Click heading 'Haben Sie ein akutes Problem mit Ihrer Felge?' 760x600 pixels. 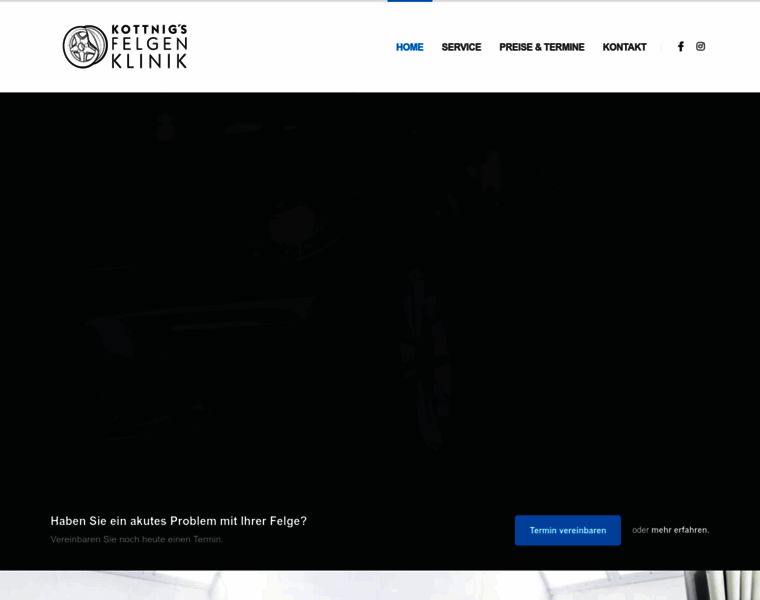coord(178,521)
